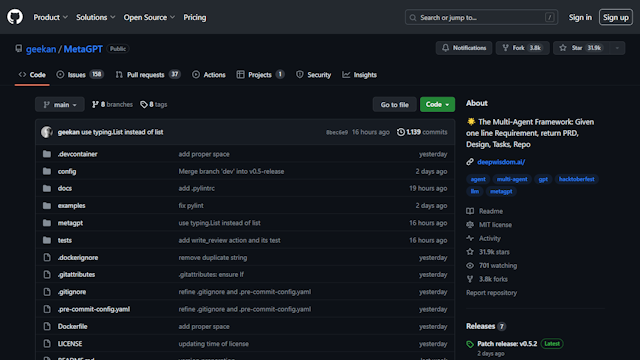Click the hacktoberfest topic tag
The width and height of the screenshot is (640, 360).
576,179
